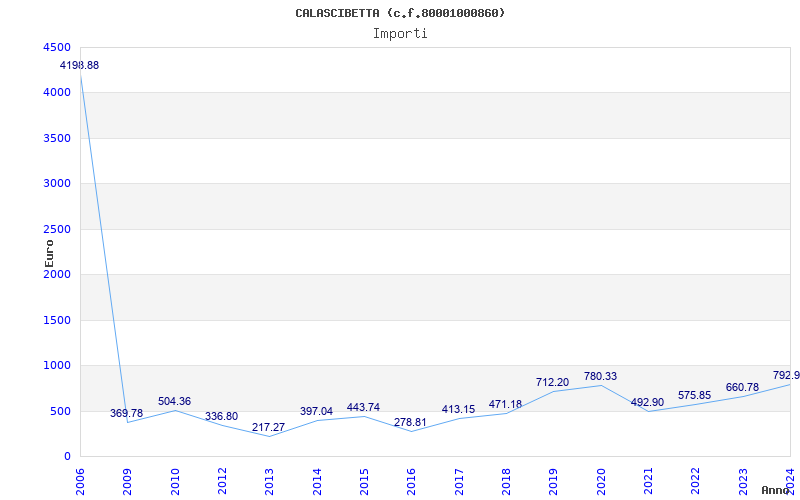Click the 2500 y-axis tick label
The width and height of the screenshot is (800, 500).
point(56,229)
